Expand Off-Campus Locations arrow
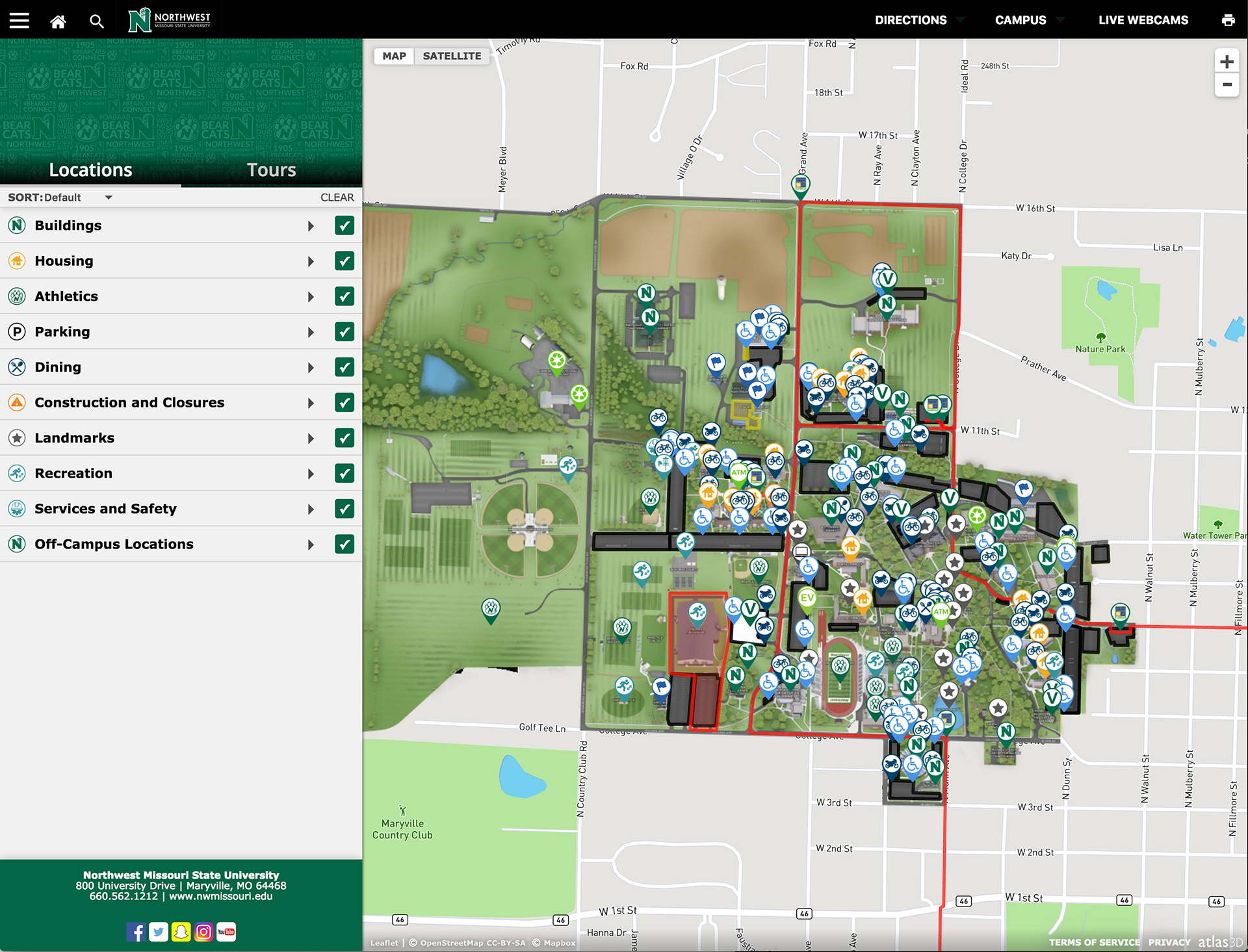Image resolution: width=1248 pixels, height=952 pixels. tap(311, 545)
